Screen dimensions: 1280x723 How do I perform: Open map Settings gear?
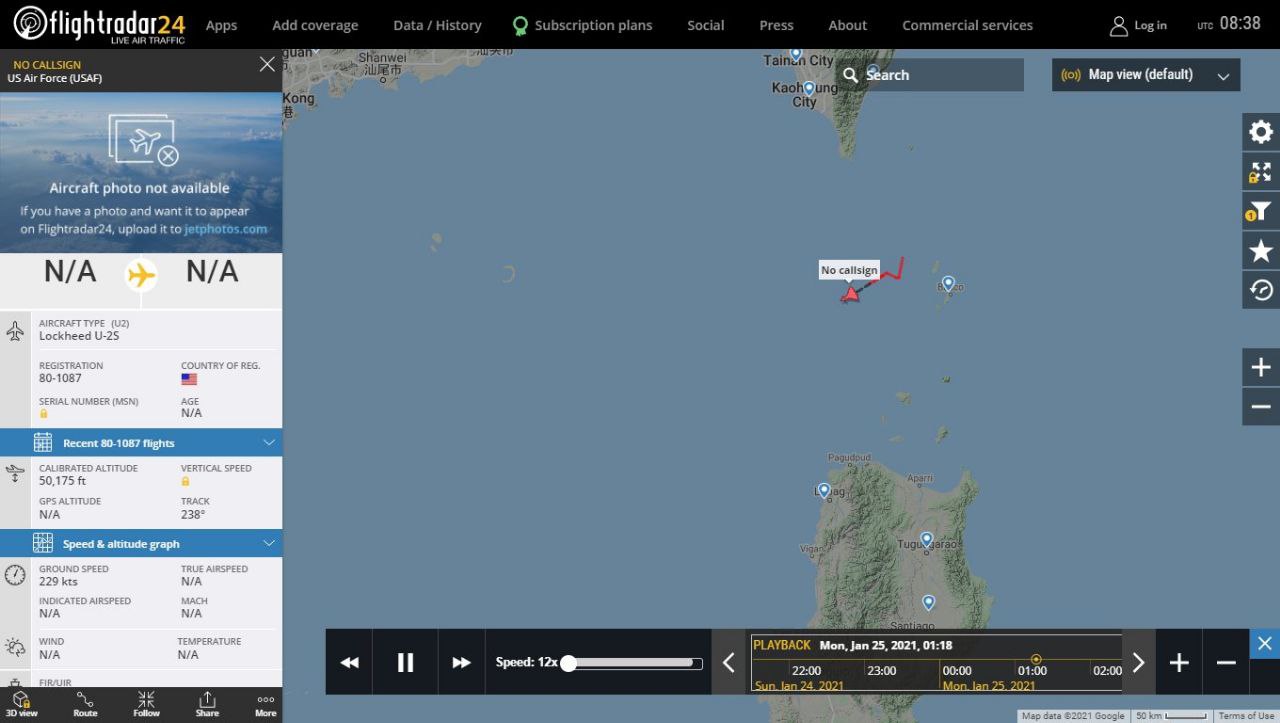pos(1261,132)
